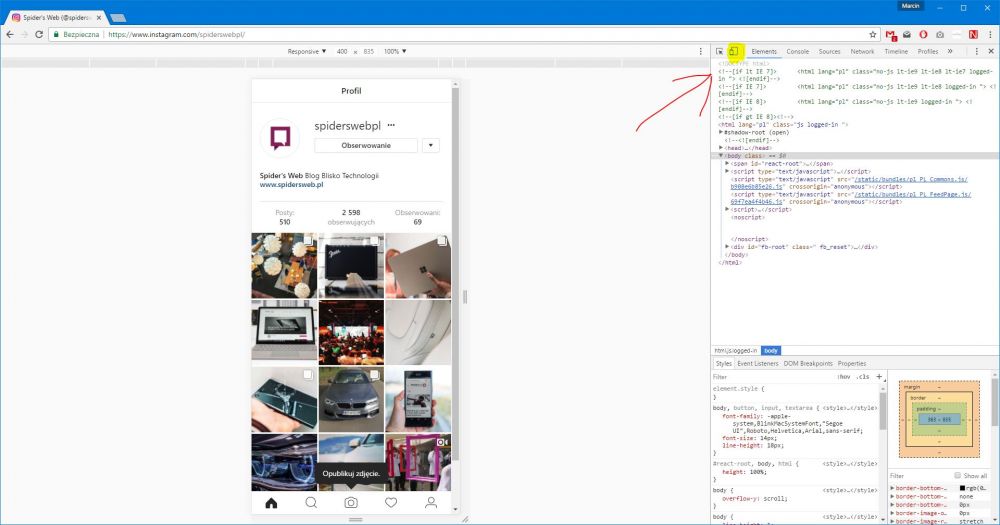Image resolution: width=1000 pixels, height=525 pixels.
Task: Switch to the Sources tab
Action: click(829, 51)
